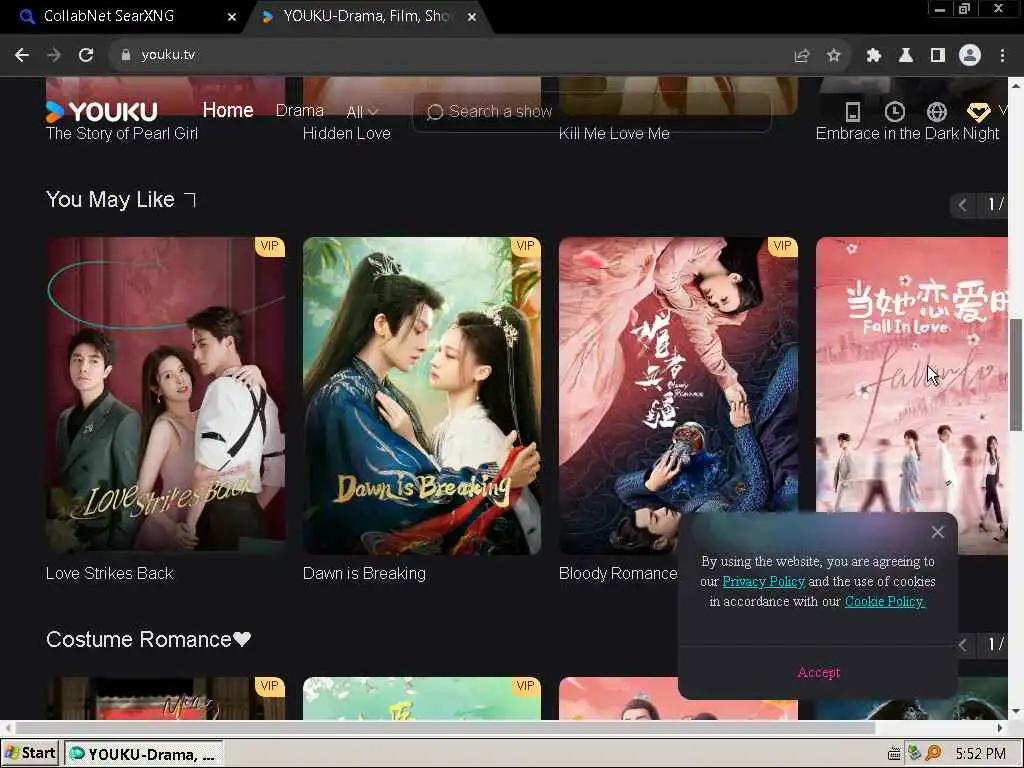Click the Bloody Romance title

[618, 573]
